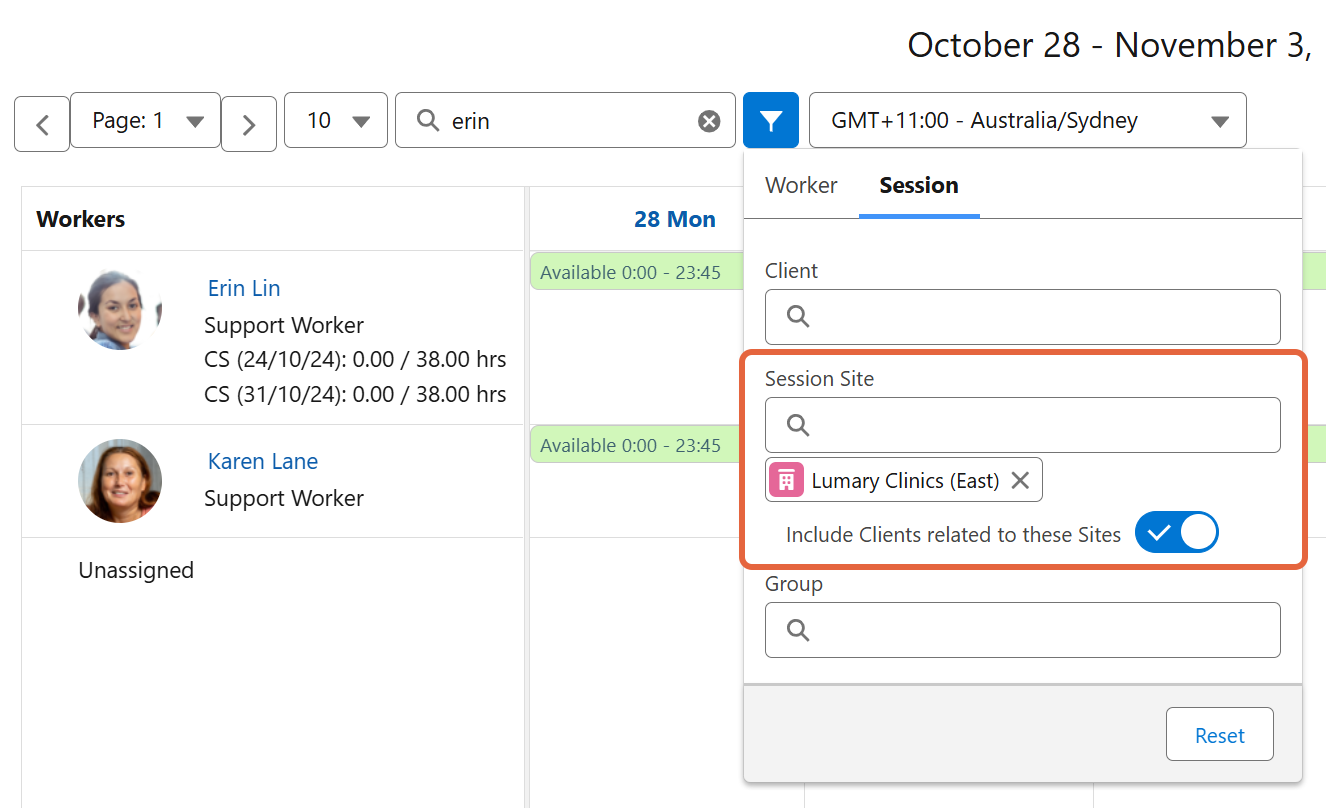This screenshot has width=1326, height=808.
Task: Click the Reset button
Action: click(x=1219, y=734)
